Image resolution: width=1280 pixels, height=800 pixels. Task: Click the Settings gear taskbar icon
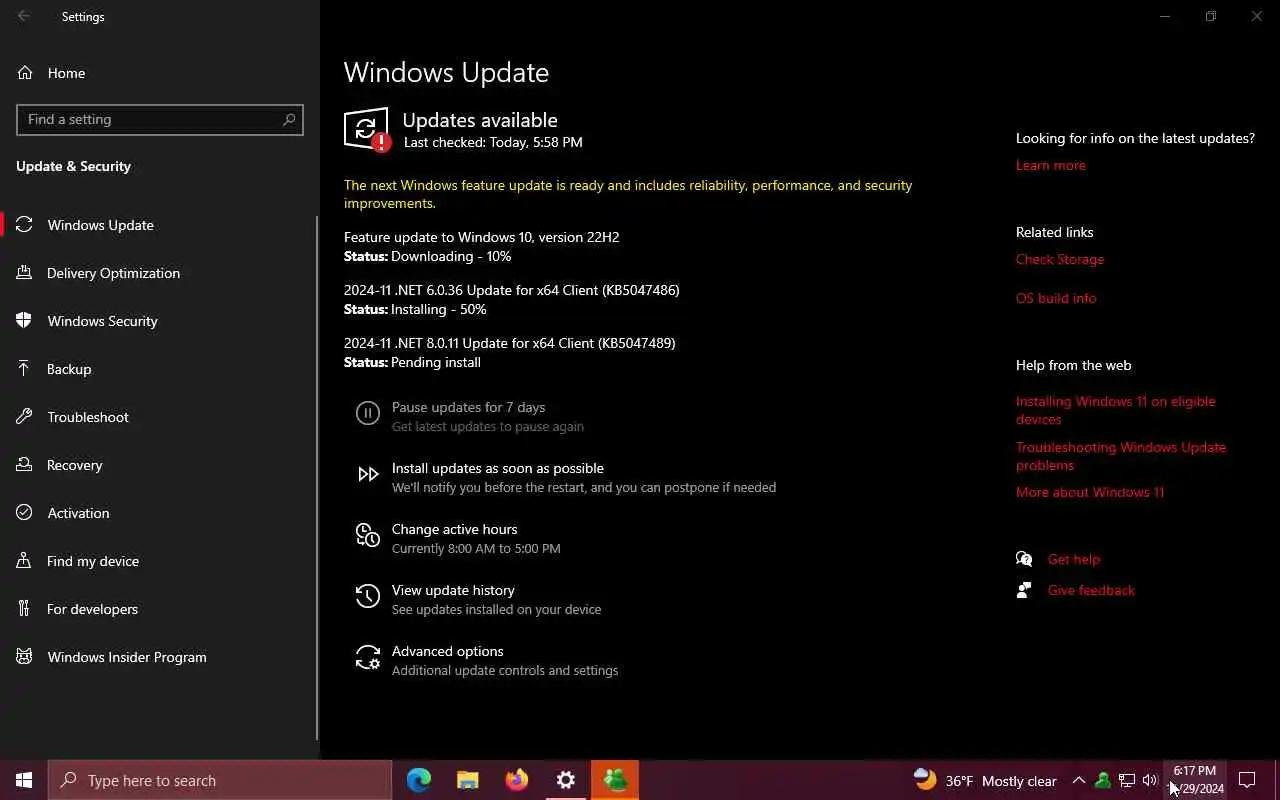[566, 780]
